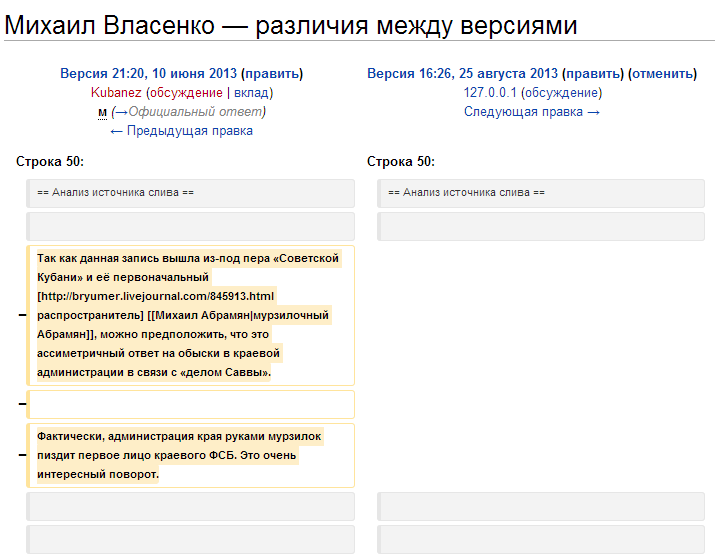Open left revision from 10 июня 2013
This screenshot has width=715, height=556.
click(x=149, y=73)
